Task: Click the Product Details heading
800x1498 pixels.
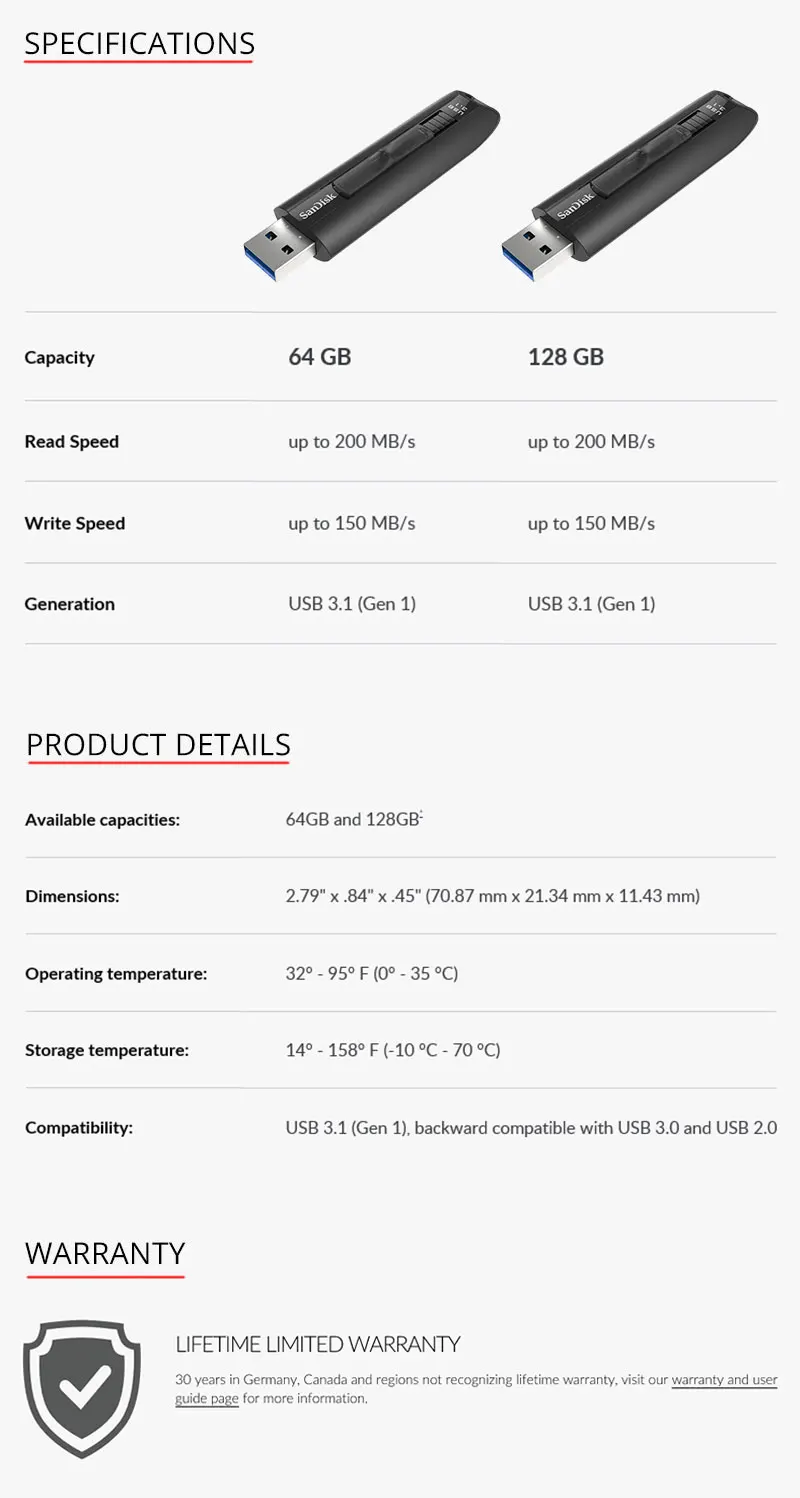Action: coord(158,745)
